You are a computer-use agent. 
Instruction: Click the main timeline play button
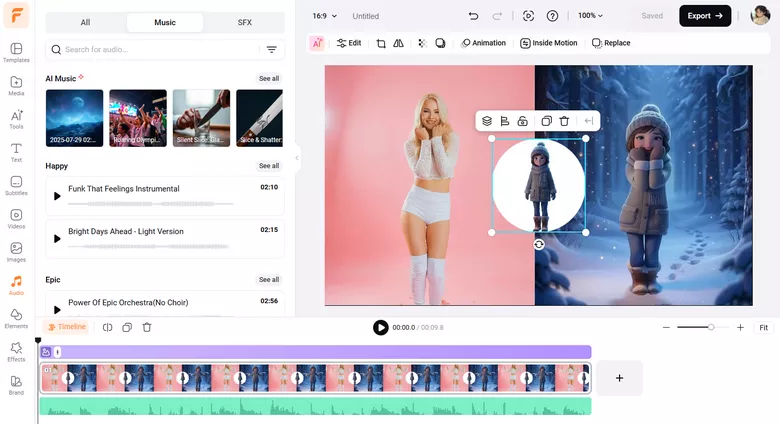(381, 327)
